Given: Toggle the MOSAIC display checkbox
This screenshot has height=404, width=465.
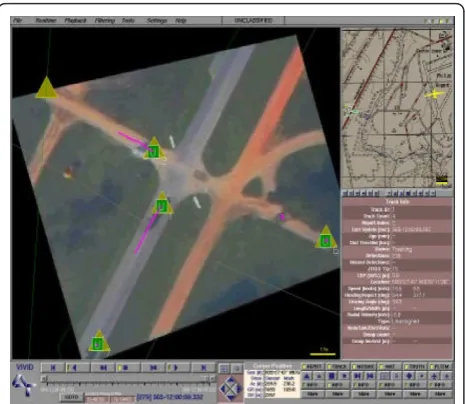Looking at the screenshot, I should (354, 366).
